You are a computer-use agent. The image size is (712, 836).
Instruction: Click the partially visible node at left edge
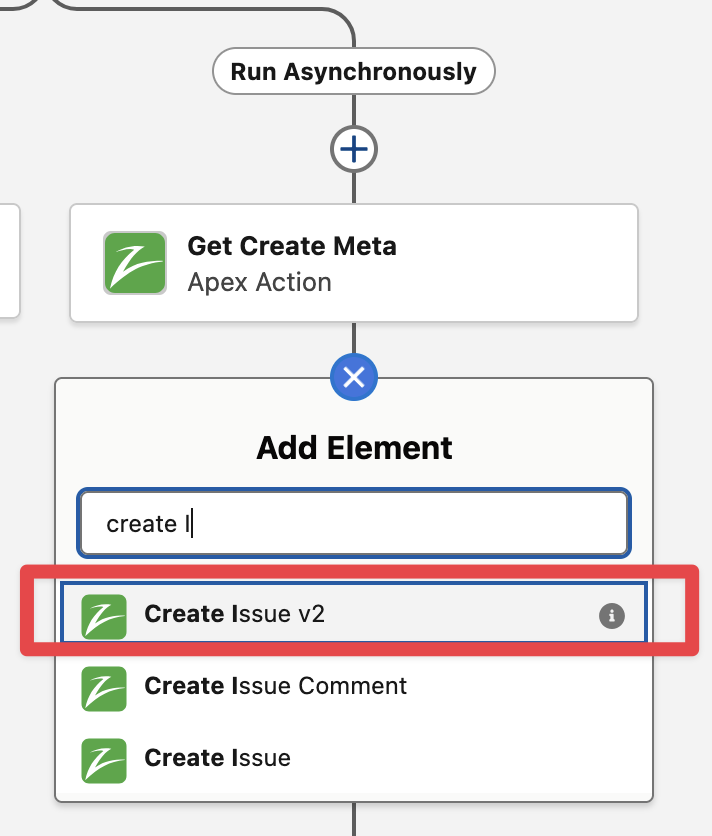(9, 261)
